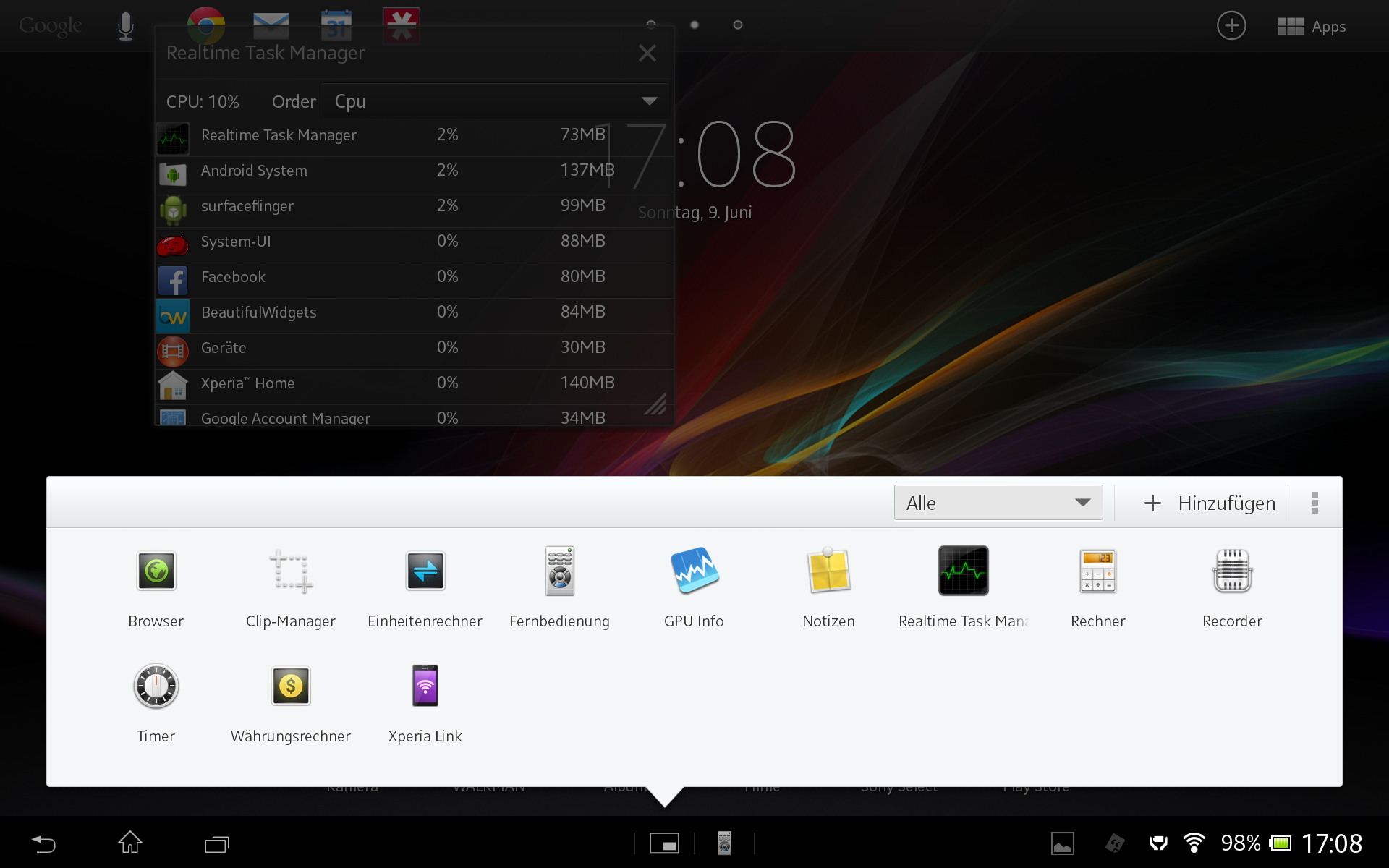Tap the Google voice search microphone
Image resolution: width=1389 pixels, height=868 pixels.
(x=126, y=27)
